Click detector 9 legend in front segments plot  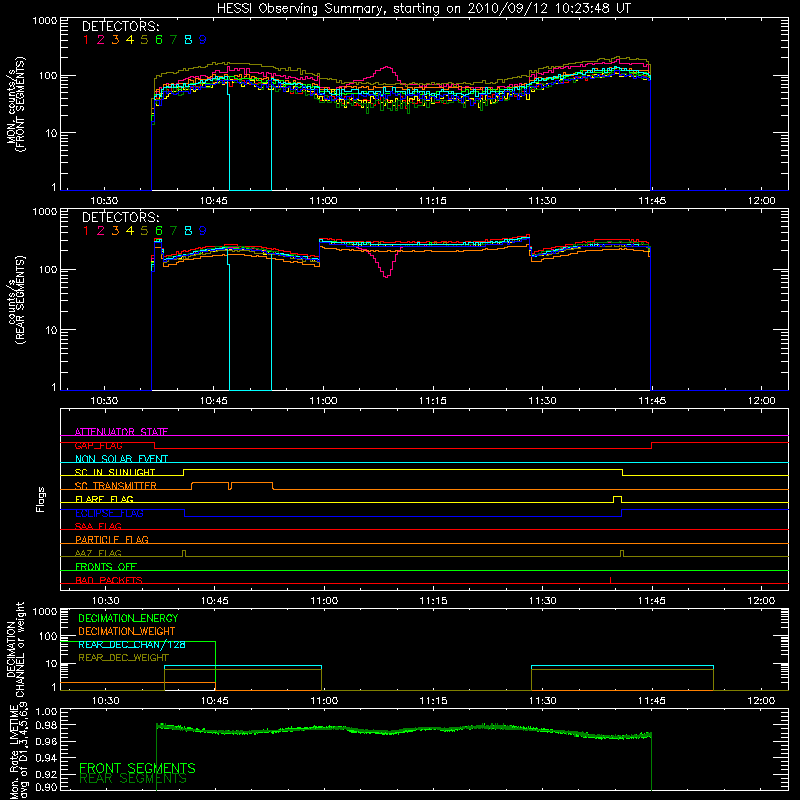pyautogui.click(x=203, y=40)
